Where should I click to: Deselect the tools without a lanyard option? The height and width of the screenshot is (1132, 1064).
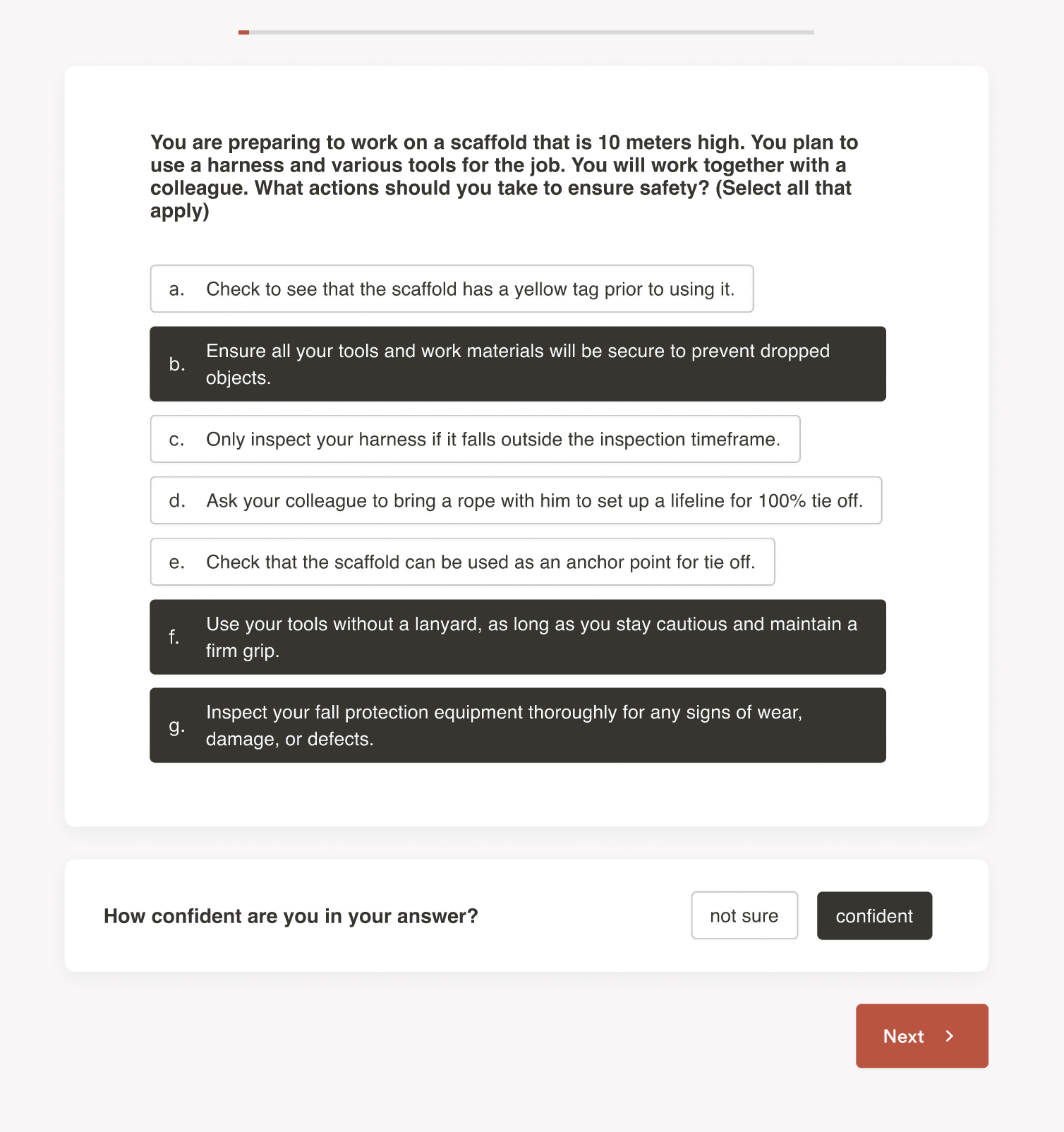[517, 637]
